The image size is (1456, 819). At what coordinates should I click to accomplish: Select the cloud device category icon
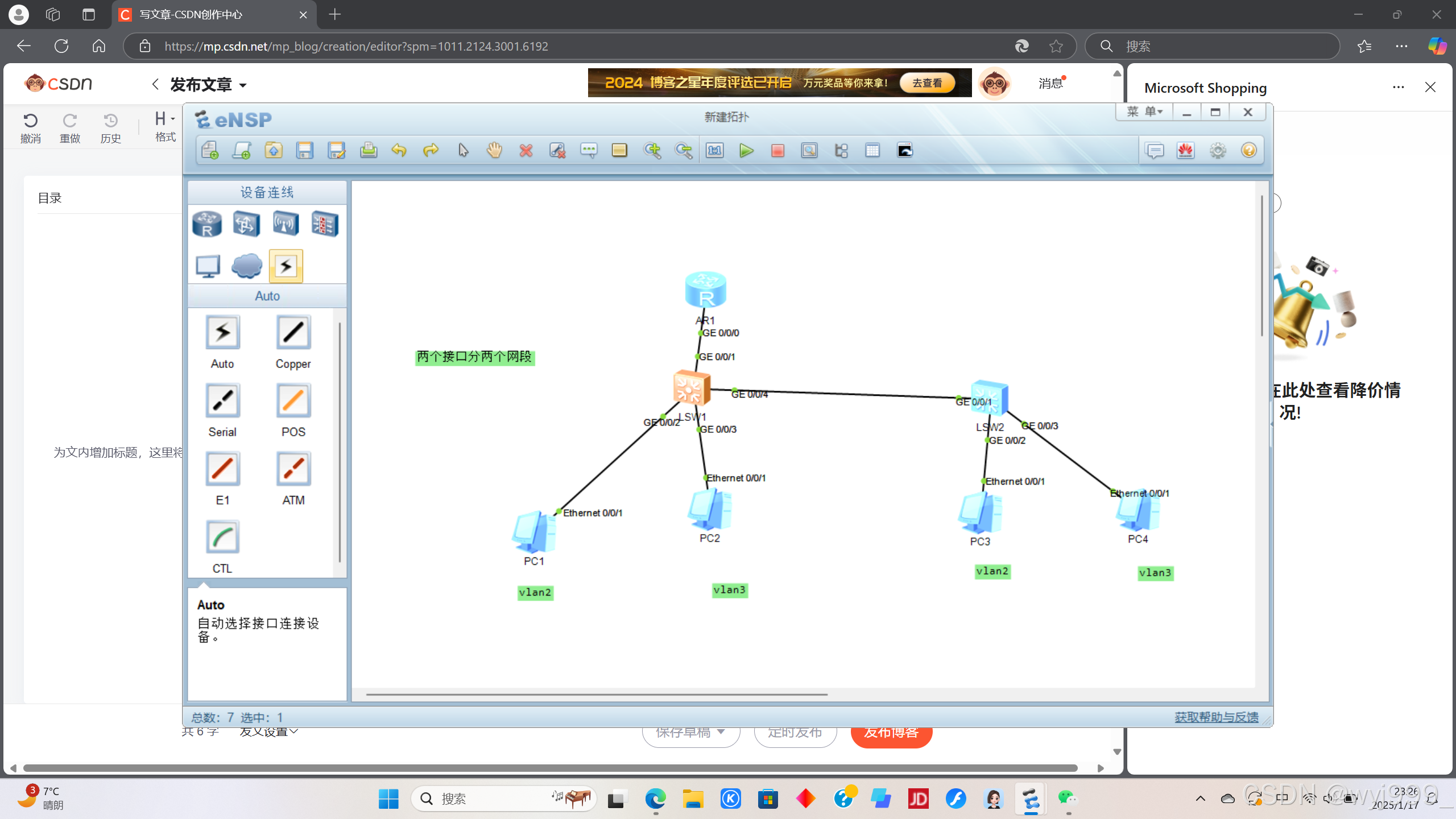click(247, 266)
